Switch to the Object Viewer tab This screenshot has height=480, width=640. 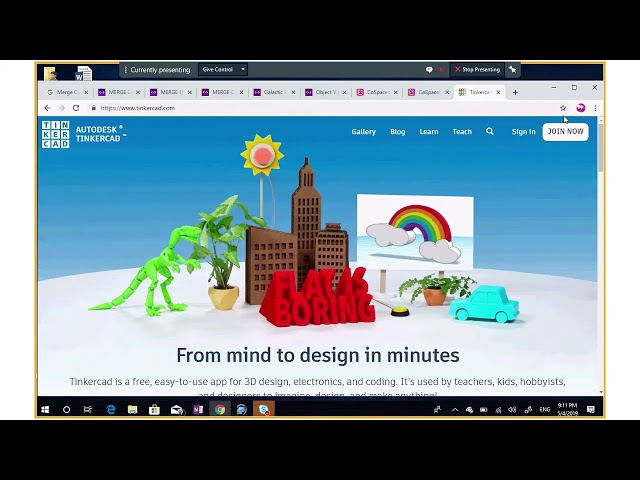point(326,92)
